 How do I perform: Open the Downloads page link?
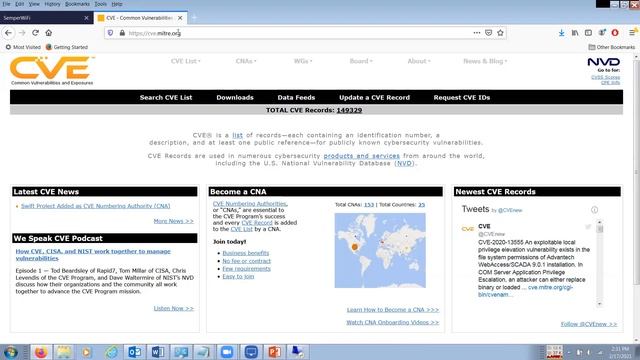[x=235, y=98]
